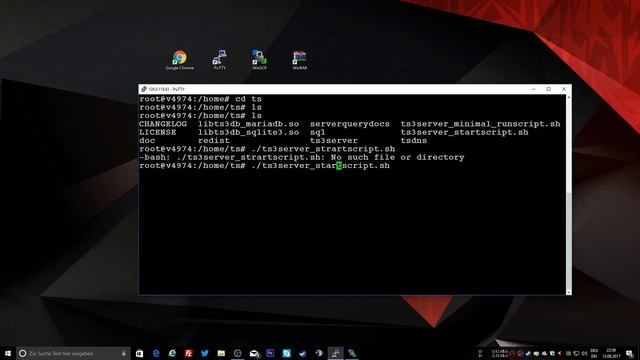The width and height of the screenshot is (640, 360).
Task: Open the blue checkmark app in taskbar
Action: pyautogui.click(x=303, y=353)
